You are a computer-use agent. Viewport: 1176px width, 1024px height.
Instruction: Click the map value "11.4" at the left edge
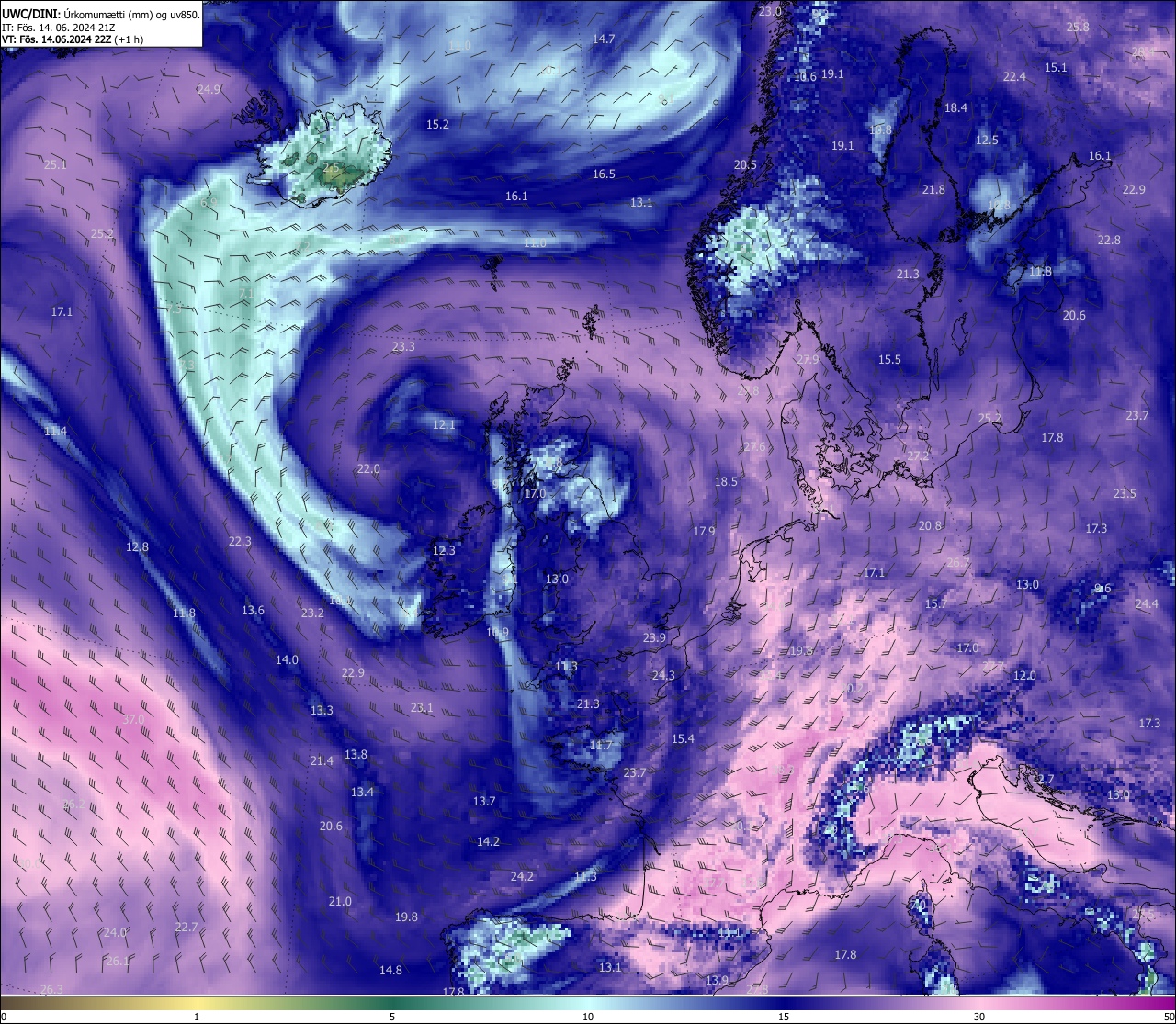[x=55, y=431]
